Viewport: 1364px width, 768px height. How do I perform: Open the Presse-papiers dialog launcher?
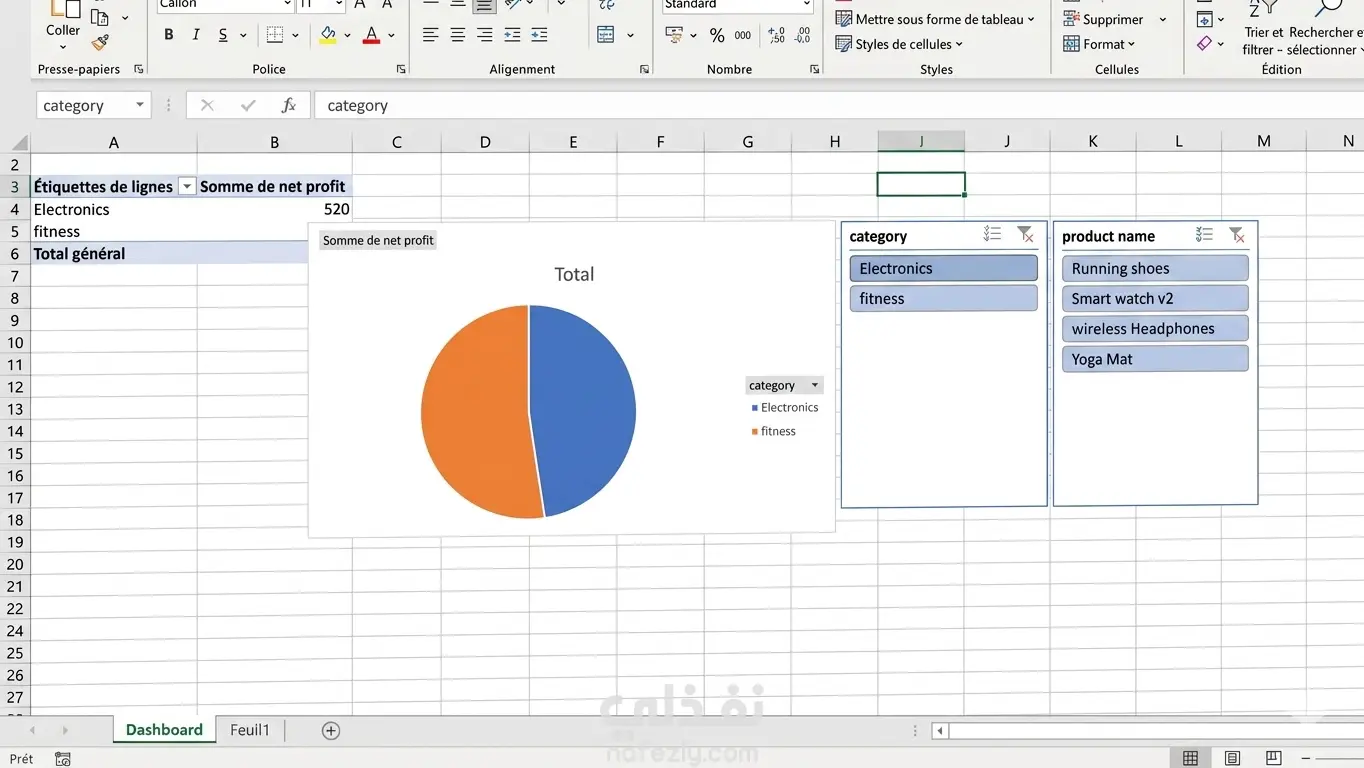point(138,69)
